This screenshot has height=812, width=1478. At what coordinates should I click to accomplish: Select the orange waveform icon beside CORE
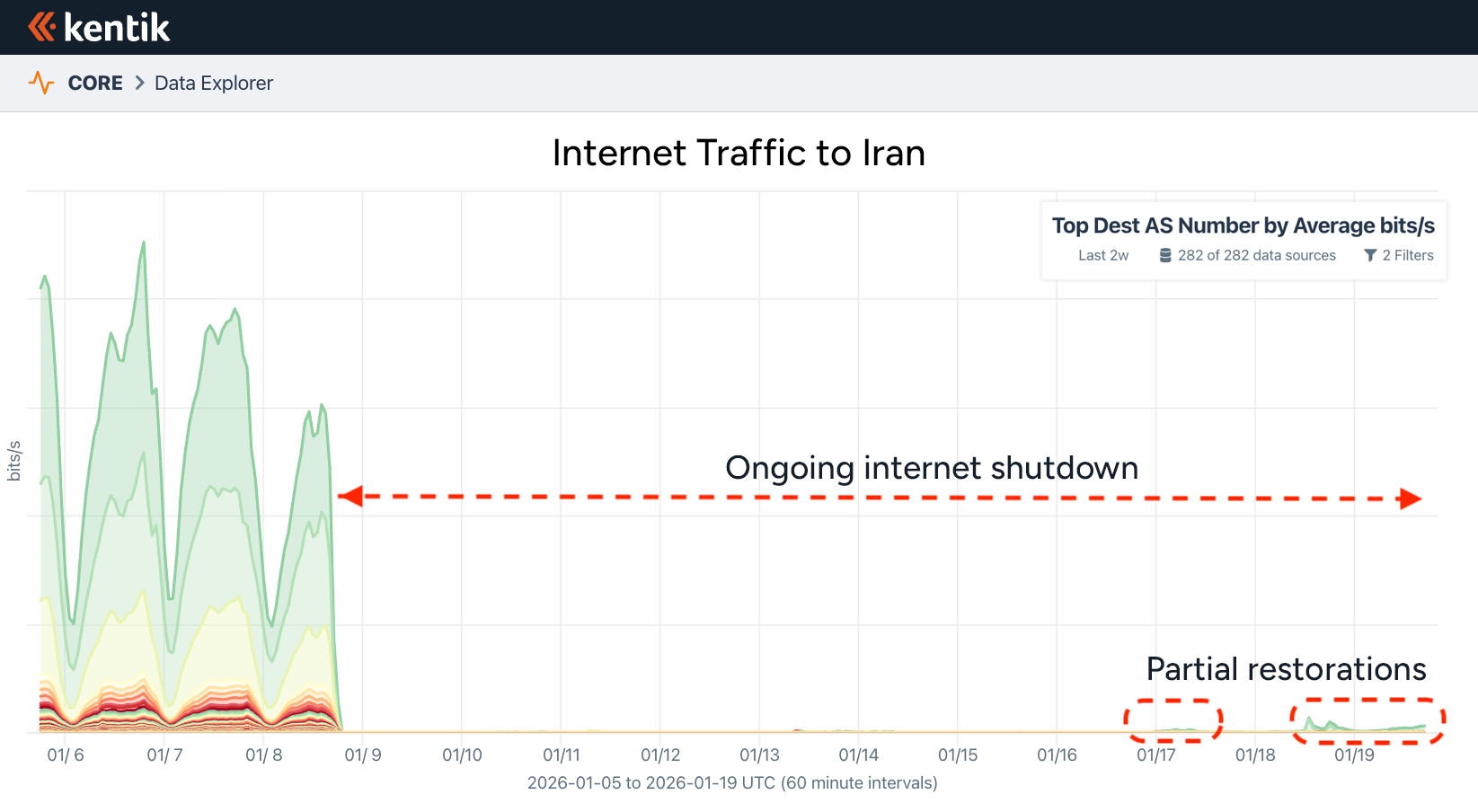41,83
